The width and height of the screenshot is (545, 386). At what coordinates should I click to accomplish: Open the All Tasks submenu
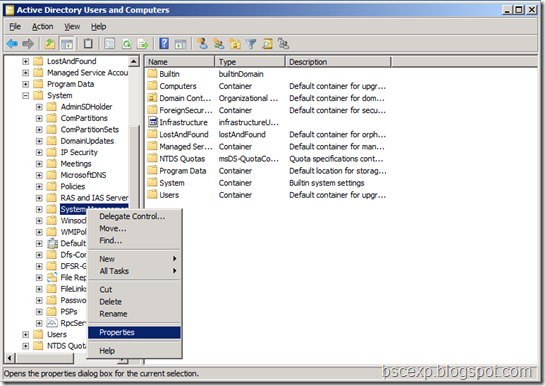click(134, 271)
